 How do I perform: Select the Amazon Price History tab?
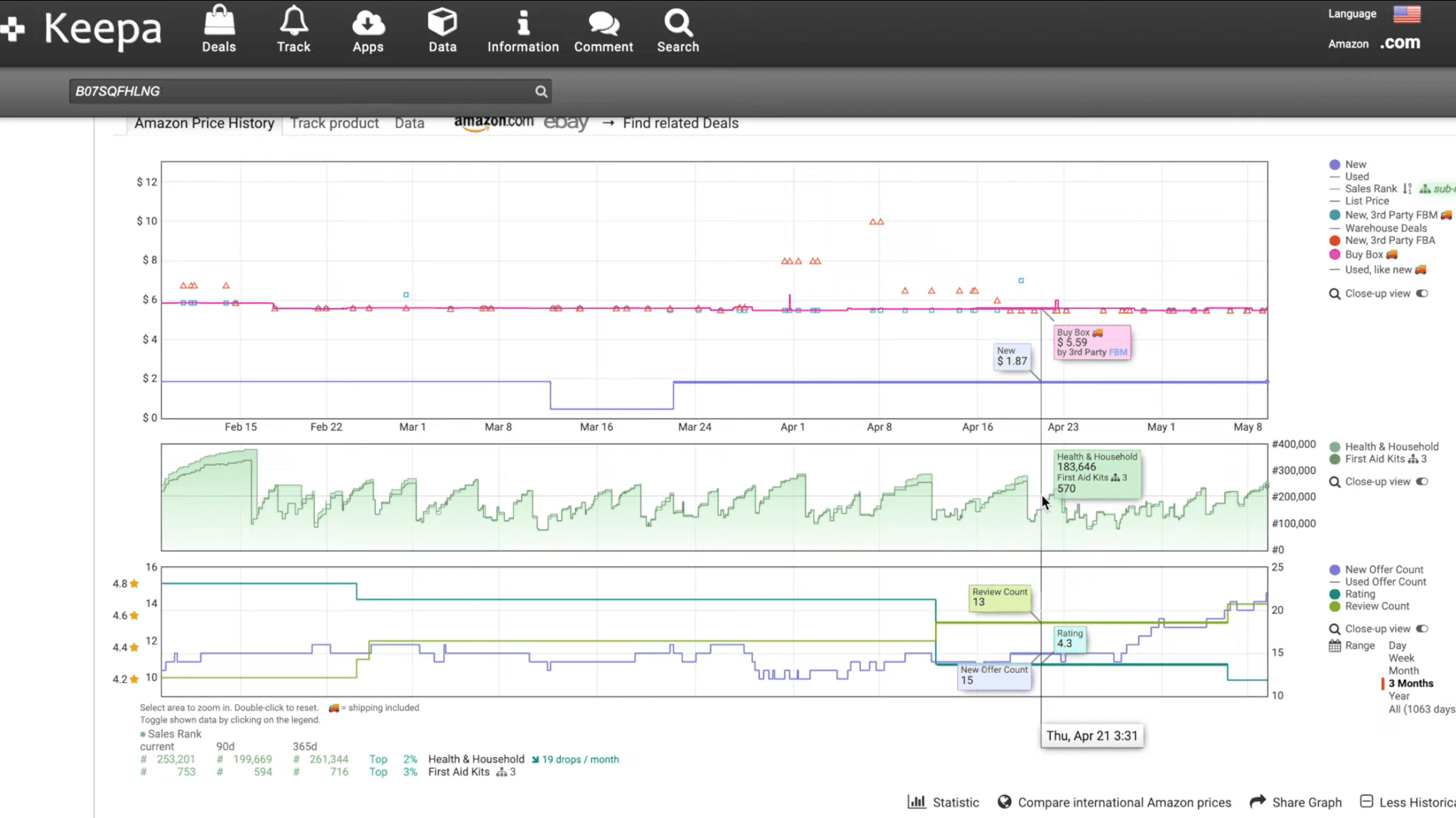(x=204, y=122)
